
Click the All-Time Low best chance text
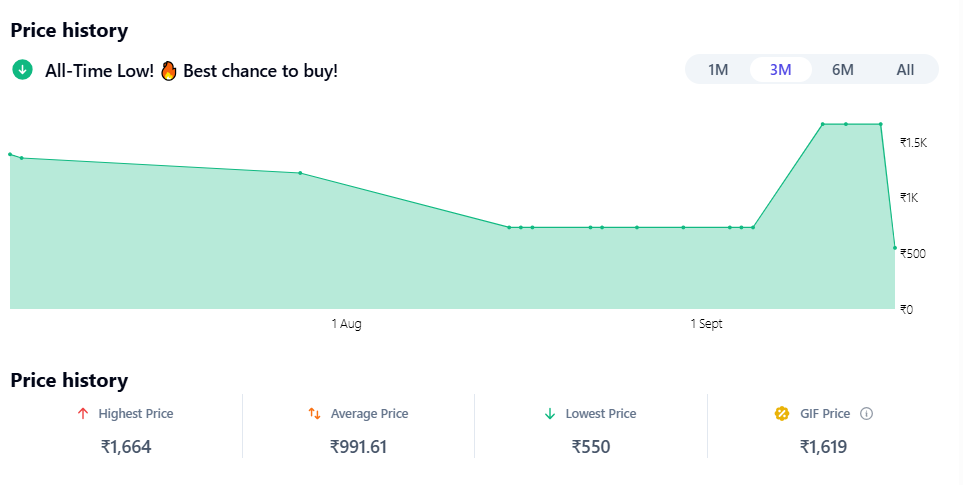tap(191, 71)
